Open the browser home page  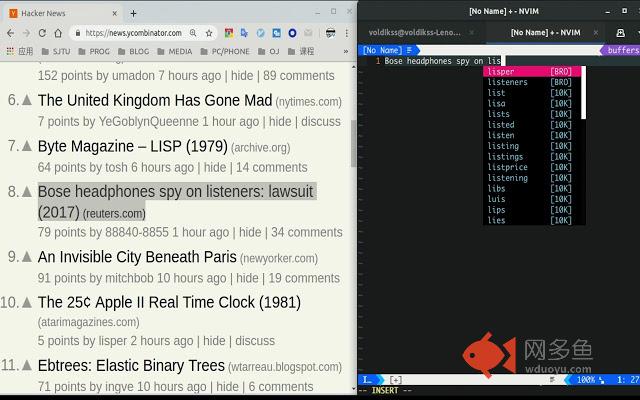(58, 33)
